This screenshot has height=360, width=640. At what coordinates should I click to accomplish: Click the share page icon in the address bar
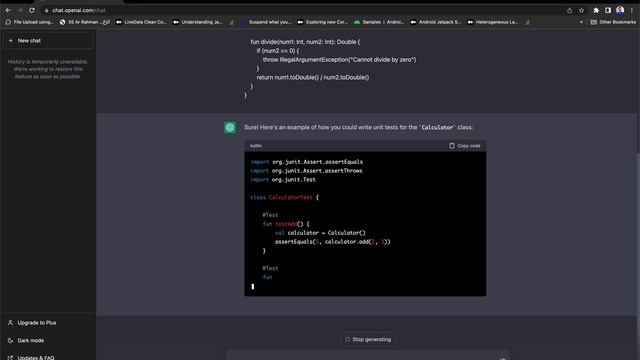pyautogui.click(x=569, y=10)
